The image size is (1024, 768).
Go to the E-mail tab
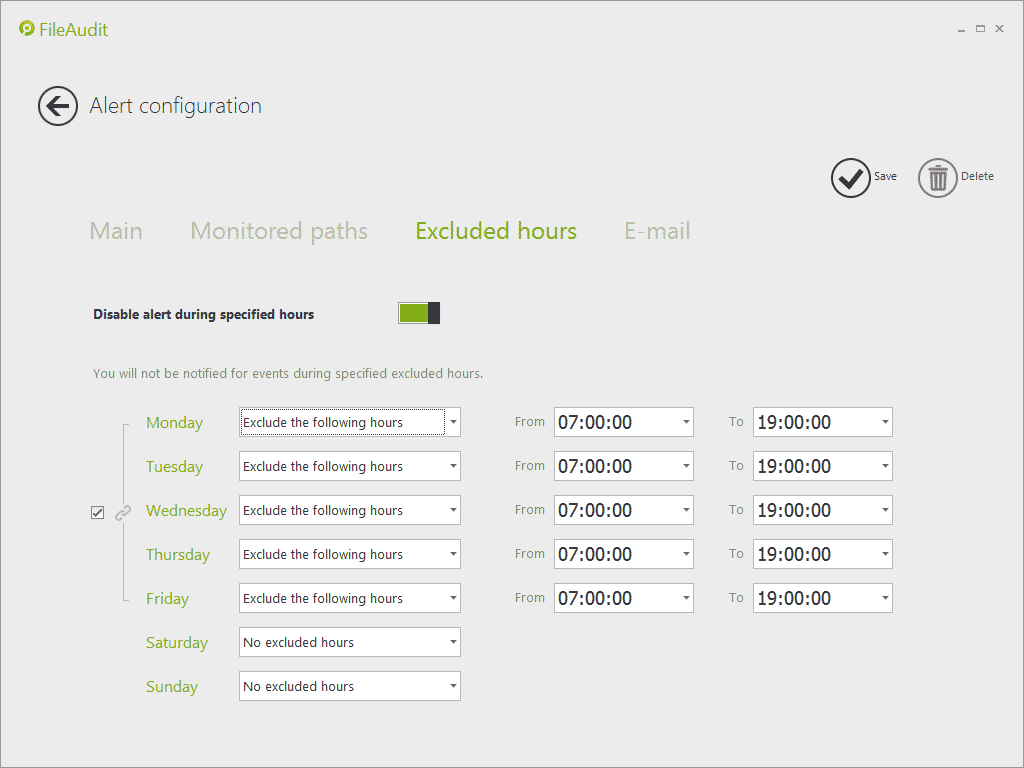click(x=657, y=231)
